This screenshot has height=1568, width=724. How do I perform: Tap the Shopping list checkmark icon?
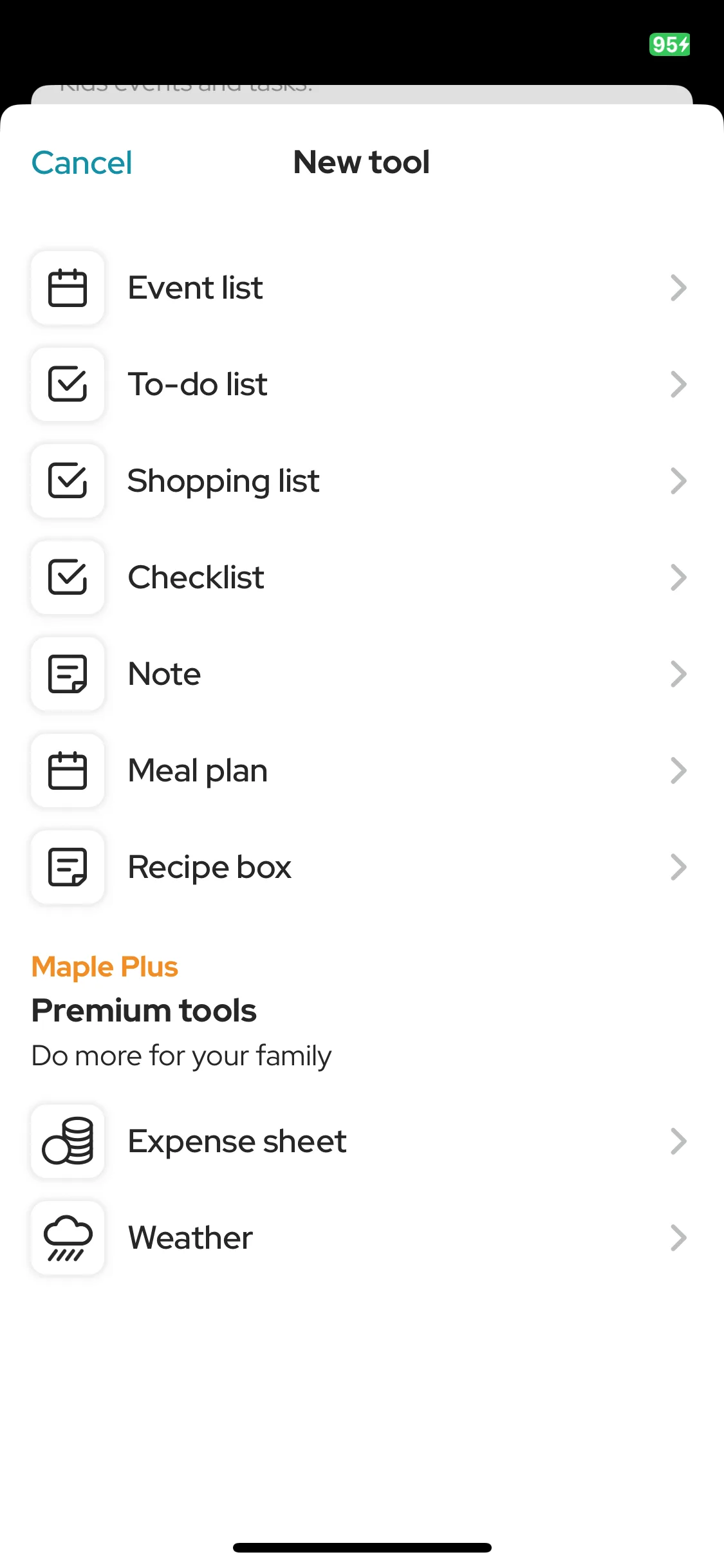68,481
